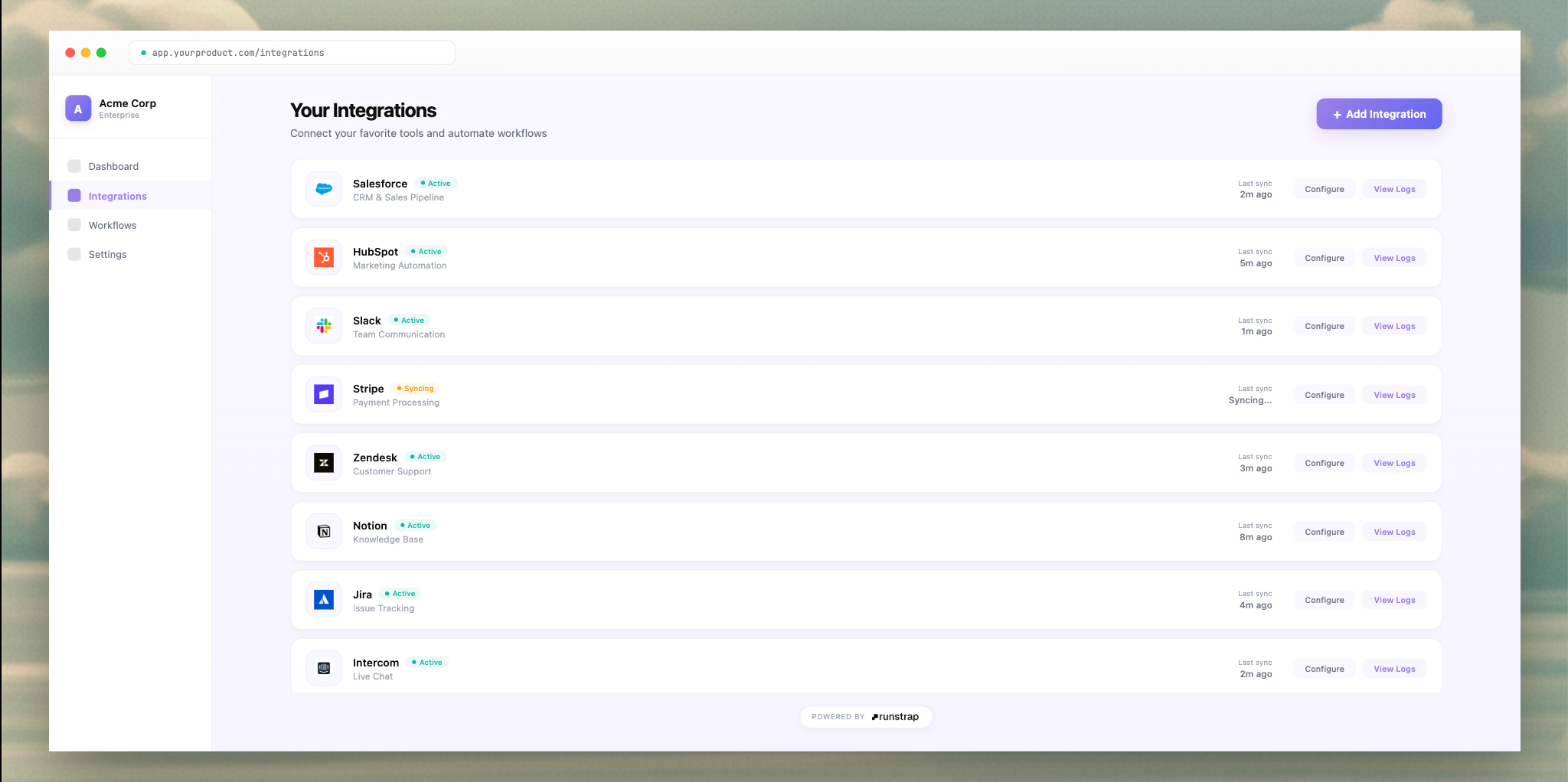Click the Acme Corp workspace avatar
The width and height of the screenshot is (1568, 782).
(x=77, y=108)
